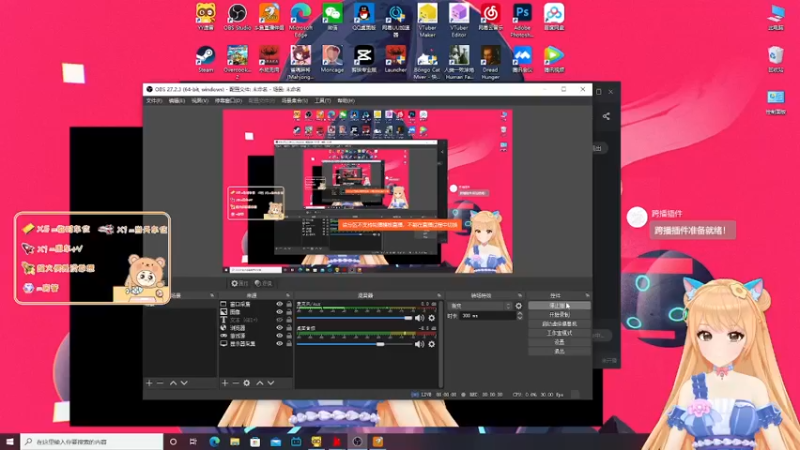
Task: Open the Help (帮助) menu in OBS
Action: coord(345,101)
